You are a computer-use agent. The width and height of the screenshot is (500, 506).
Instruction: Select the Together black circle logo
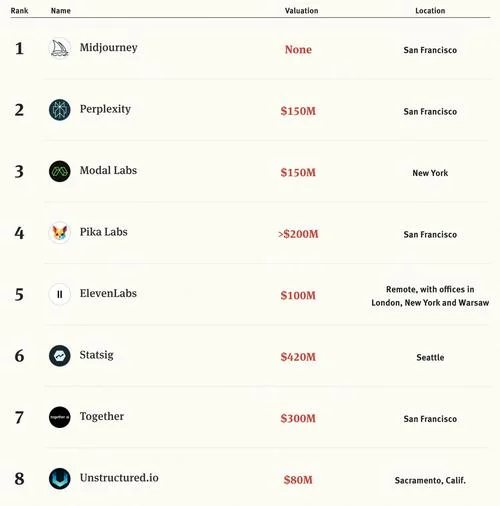(x=60, y=417)
